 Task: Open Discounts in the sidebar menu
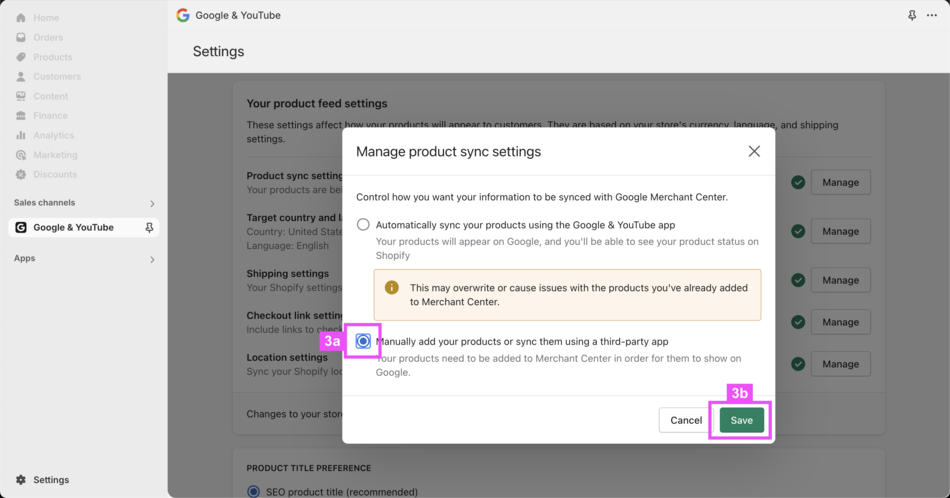(x=54, y=174)
